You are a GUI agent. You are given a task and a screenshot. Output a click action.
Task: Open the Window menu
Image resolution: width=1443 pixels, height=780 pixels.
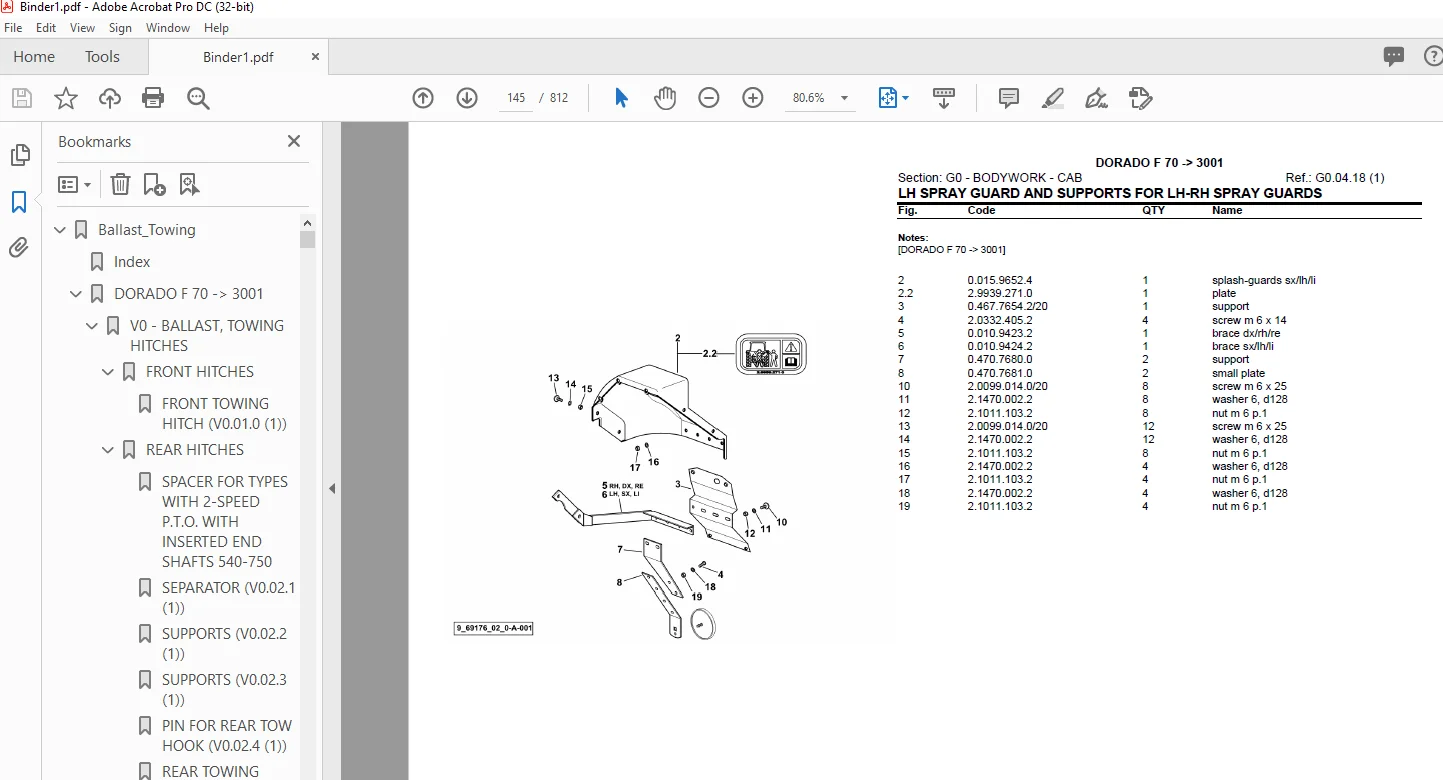(x=168, y=28)
